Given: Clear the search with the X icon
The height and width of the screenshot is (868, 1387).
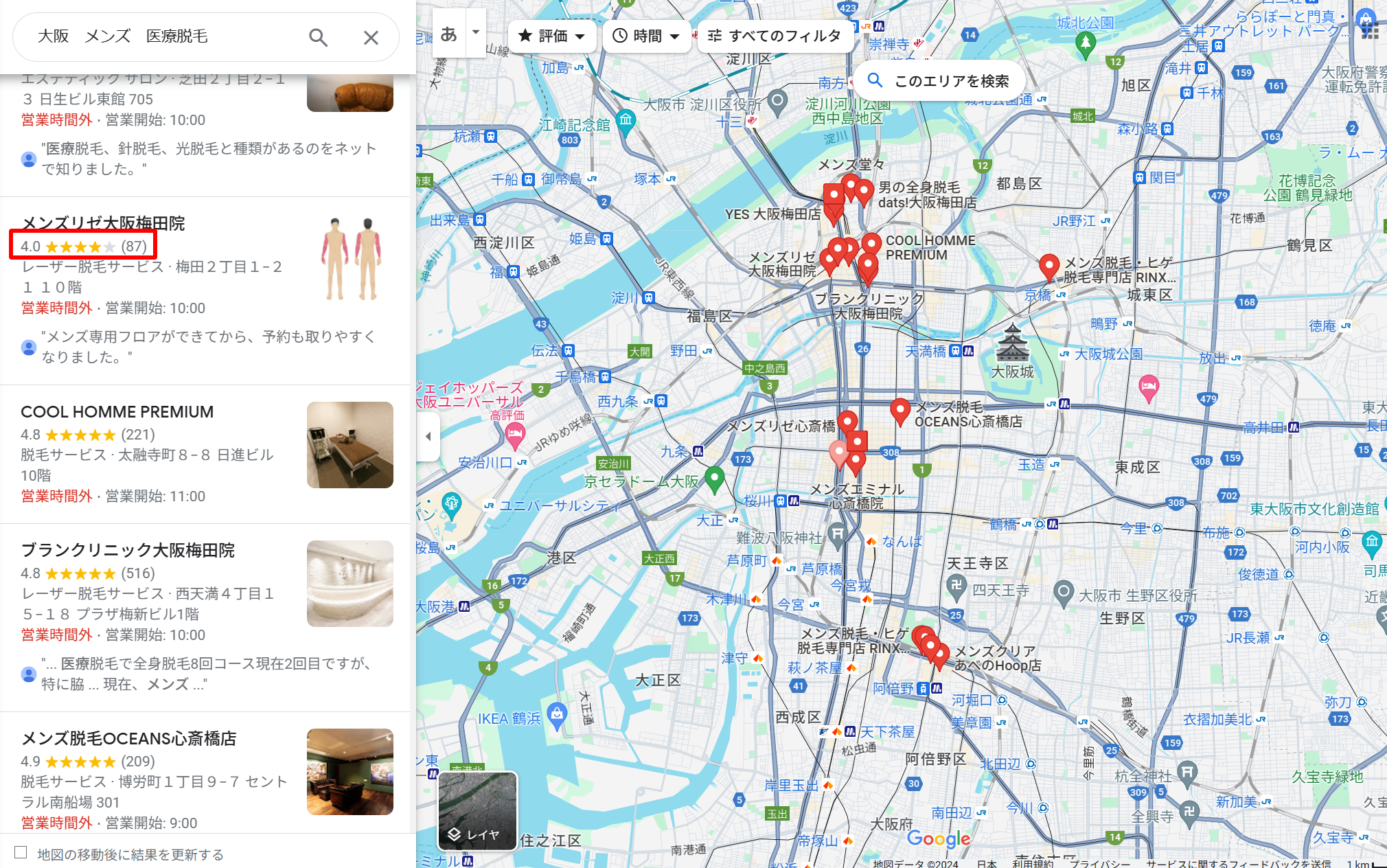Looking at the screenshot, I should point(371,37).
